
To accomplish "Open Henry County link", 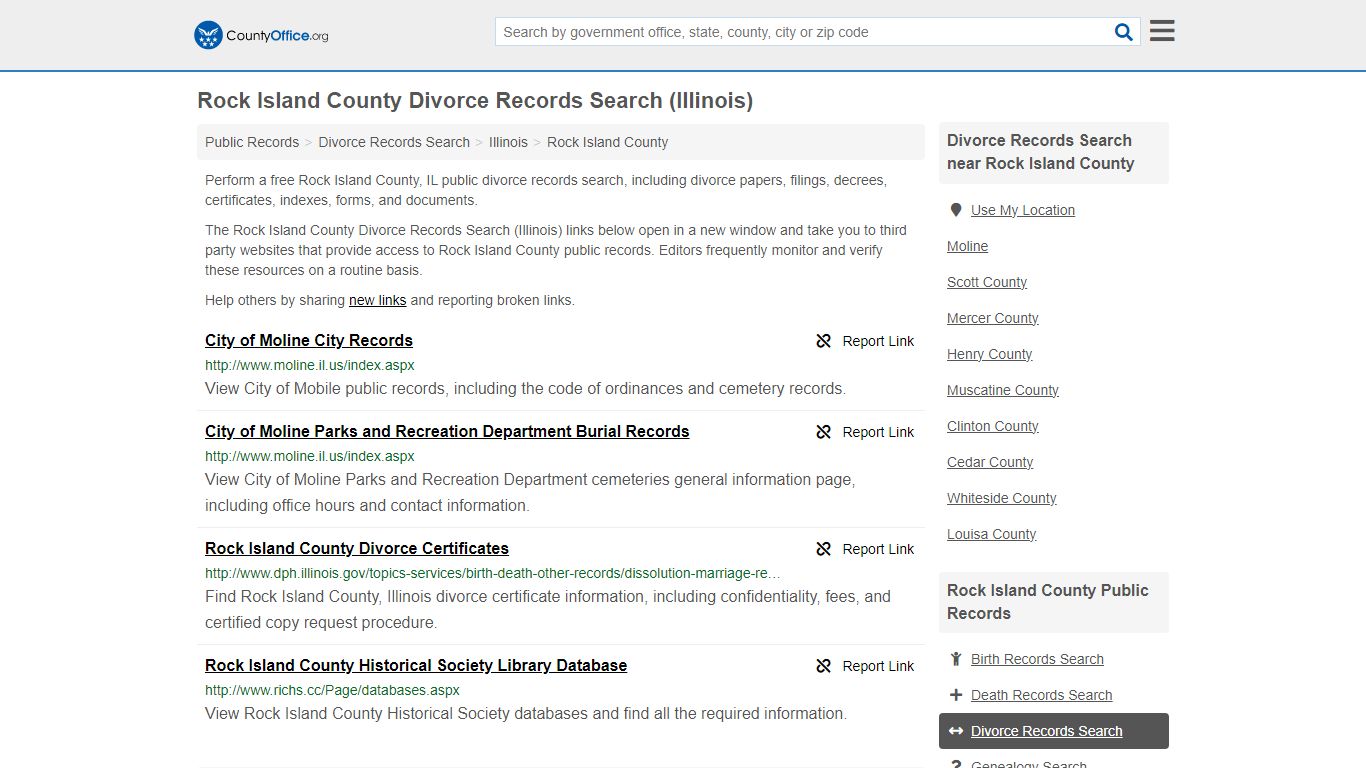I will tap(990, 354).
